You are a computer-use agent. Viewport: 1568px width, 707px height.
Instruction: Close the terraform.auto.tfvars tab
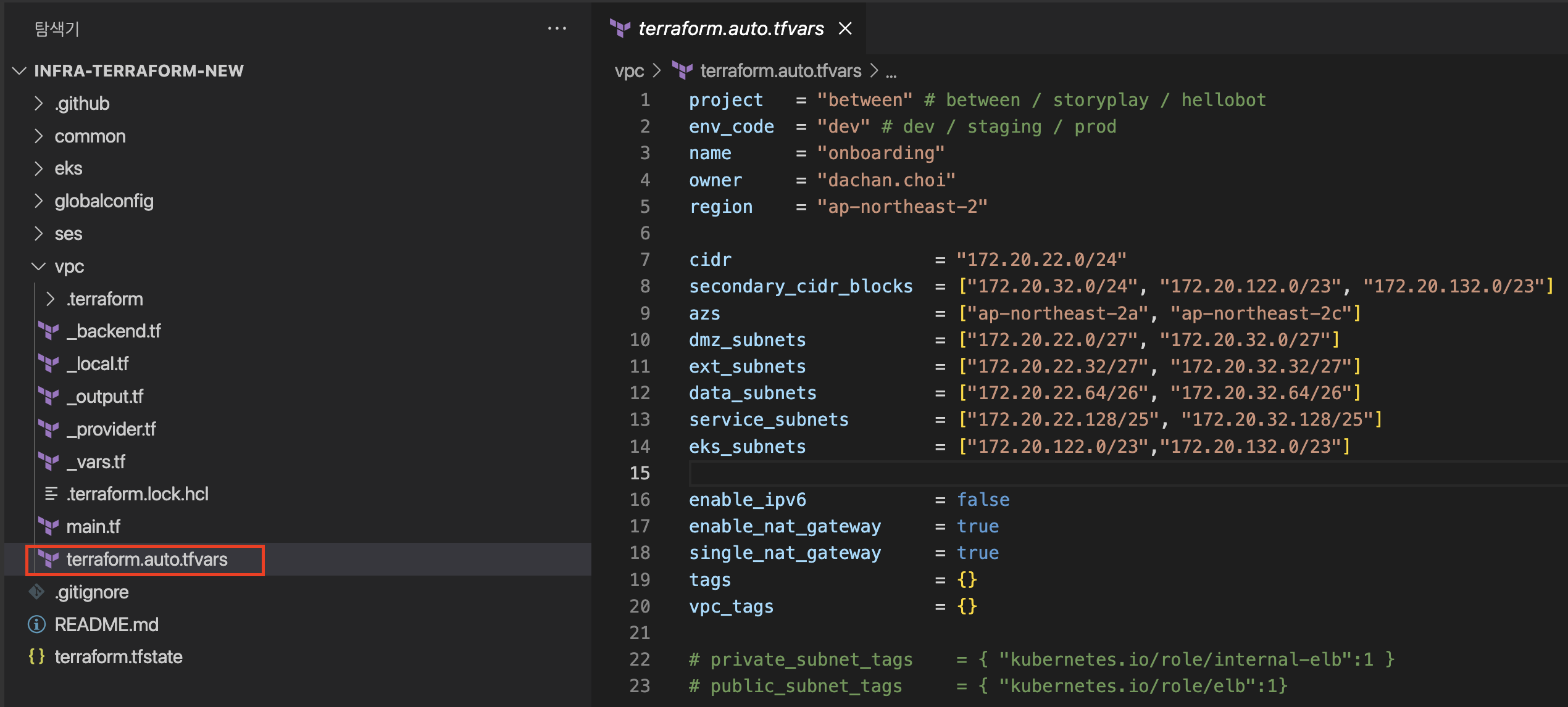[x=845, y=28]
